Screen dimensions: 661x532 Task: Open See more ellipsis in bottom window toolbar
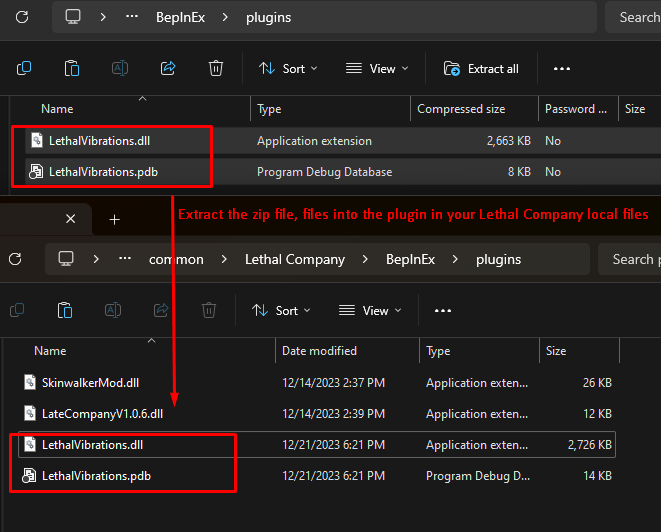(443, 311)
